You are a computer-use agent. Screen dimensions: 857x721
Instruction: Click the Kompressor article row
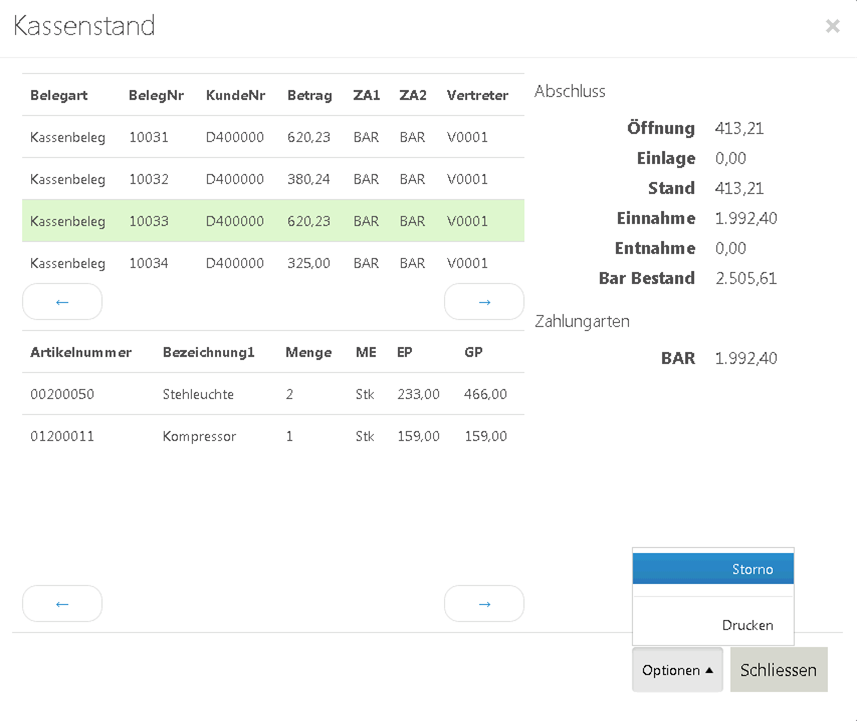[272, 436]
